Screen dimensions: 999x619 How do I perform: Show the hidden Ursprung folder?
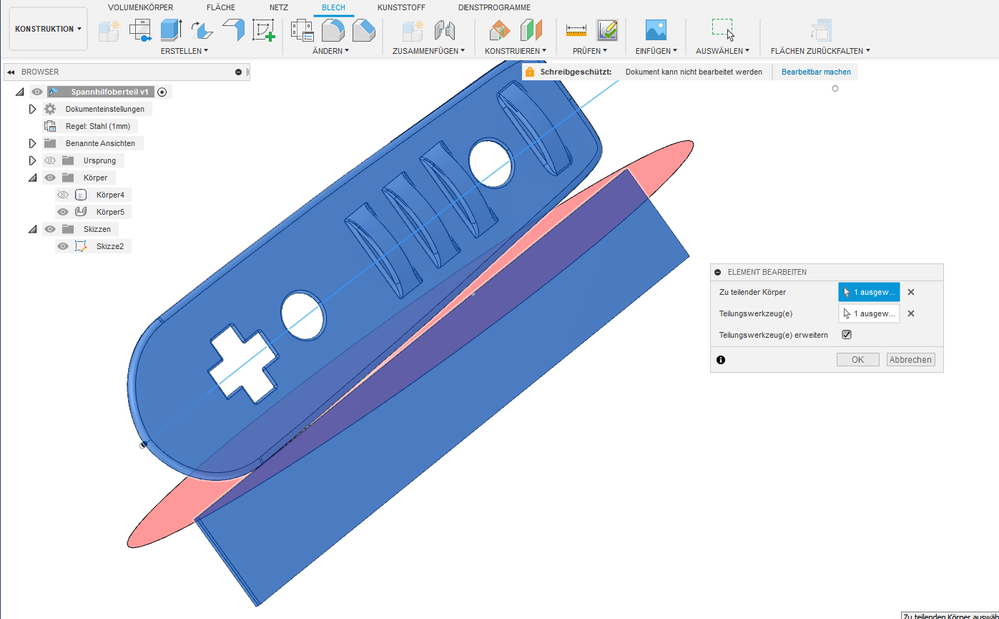50,160
